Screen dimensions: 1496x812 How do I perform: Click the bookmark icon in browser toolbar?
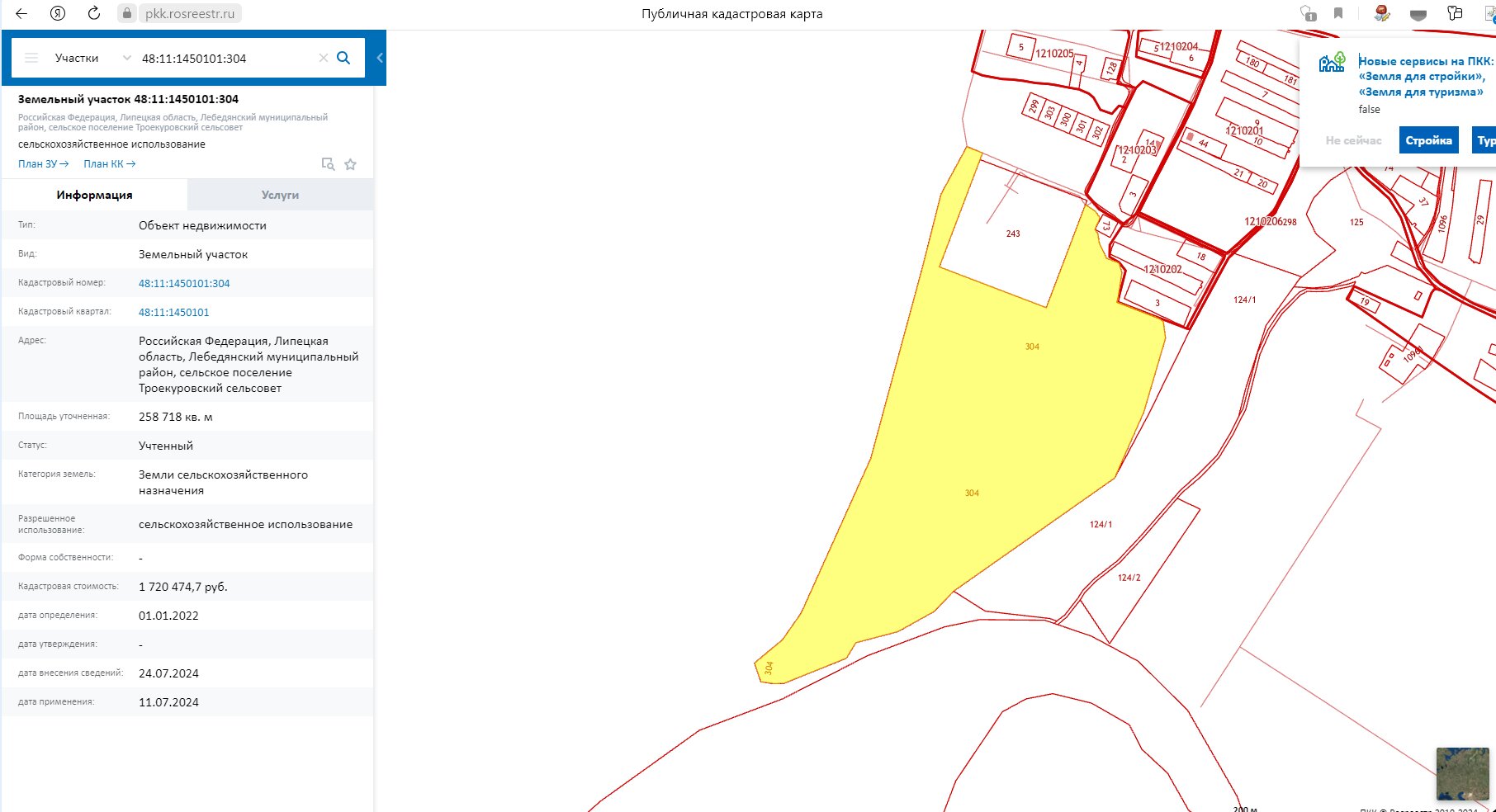click(1338, 13)
